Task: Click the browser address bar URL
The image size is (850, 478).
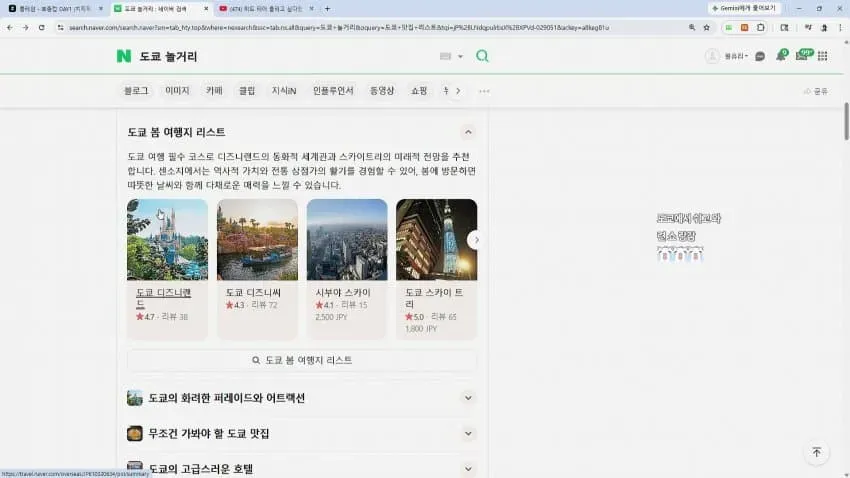Action: tap(339, 28)
